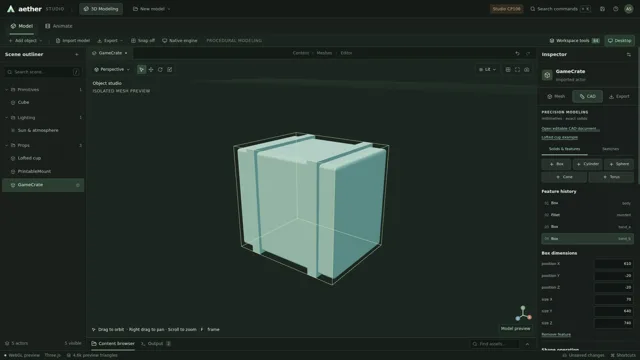Screen dimensions: 640x360
Task: Open the 3D Modeling workspace button
Action: coord(101,9)
